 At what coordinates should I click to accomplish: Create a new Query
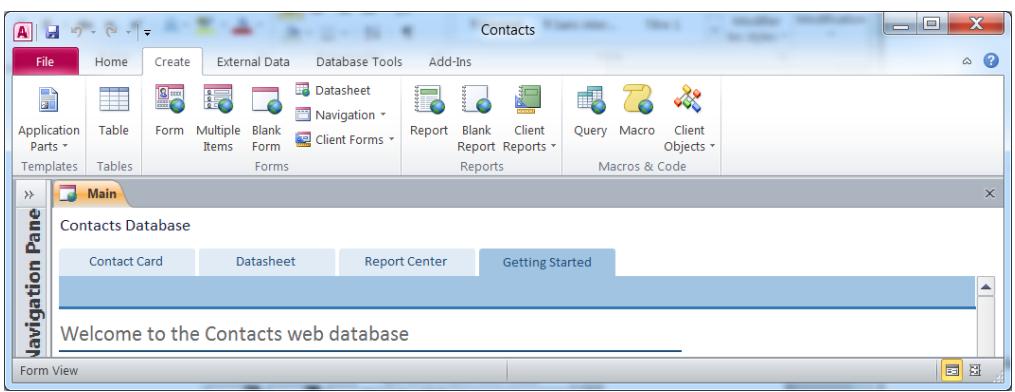coord(590,111)
